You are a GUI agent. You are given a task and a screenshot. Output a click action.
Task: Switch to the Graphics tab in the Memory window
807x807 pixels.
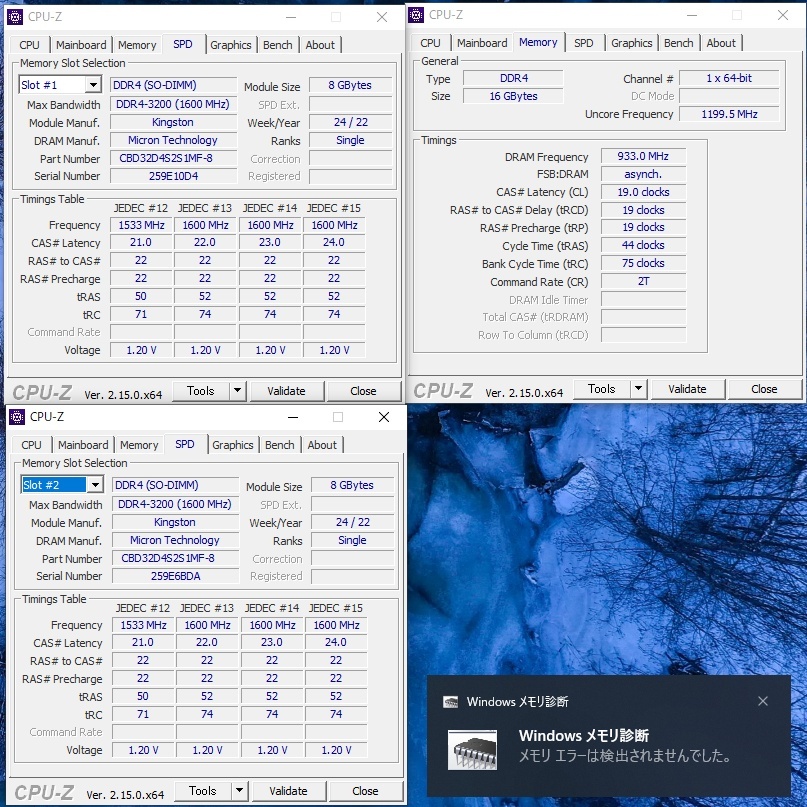tap(631, 43)
